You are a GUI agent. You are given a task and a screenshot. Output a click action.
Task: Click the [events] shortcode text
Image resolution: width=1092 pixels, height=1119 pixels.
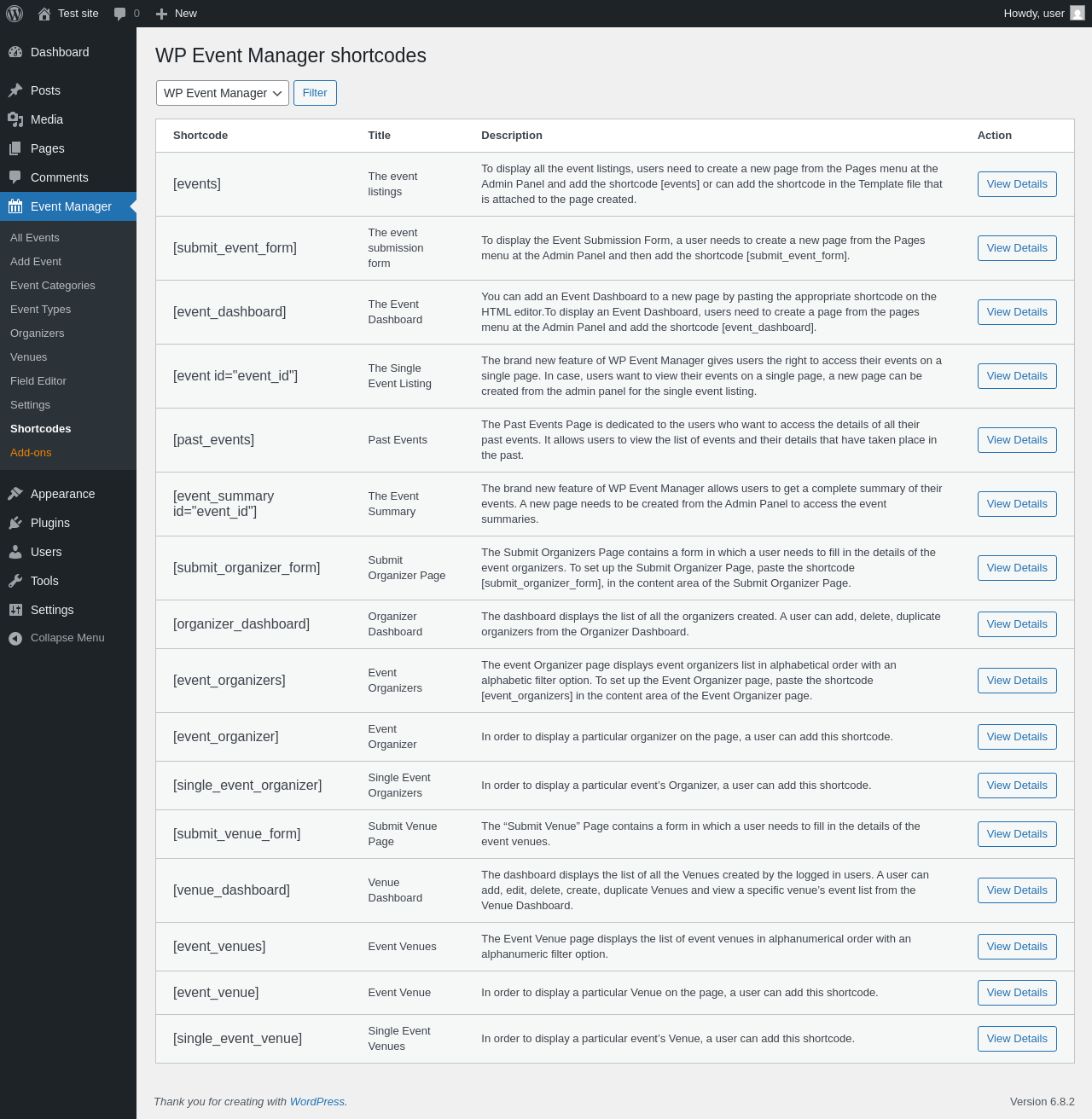(197, 184)
